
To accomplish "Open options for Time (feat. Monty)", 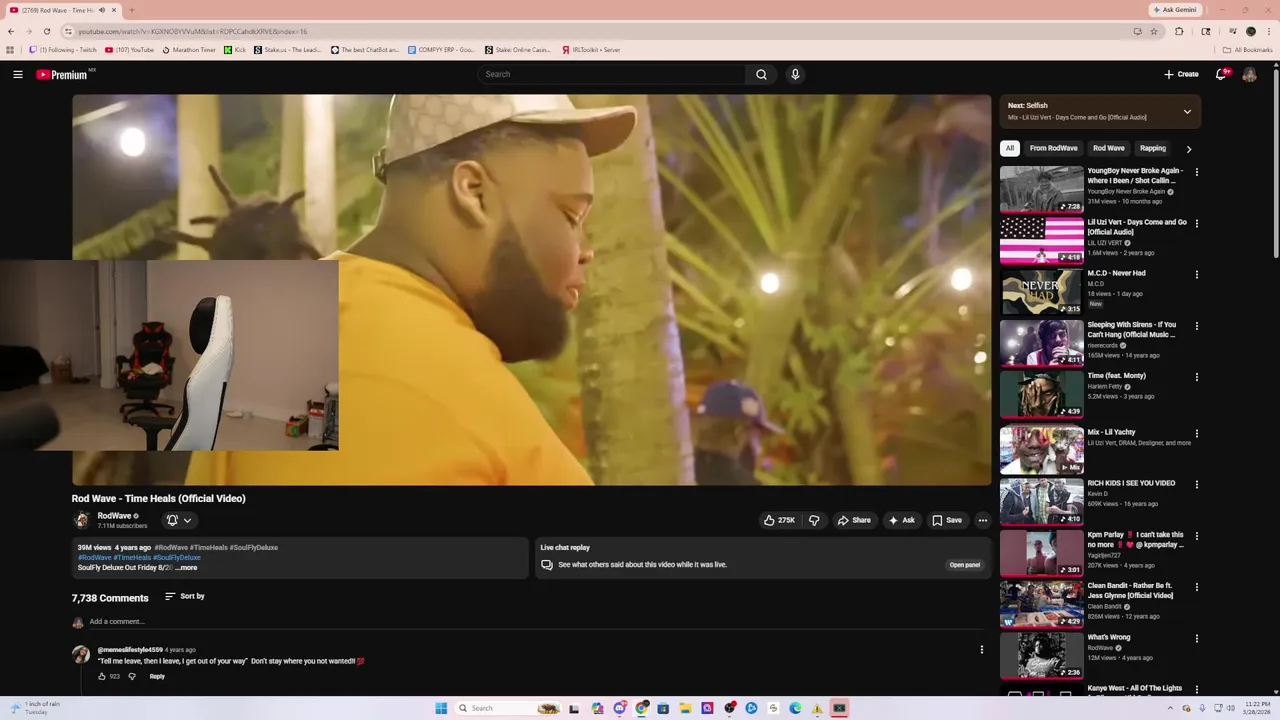I will [1196, 377].
